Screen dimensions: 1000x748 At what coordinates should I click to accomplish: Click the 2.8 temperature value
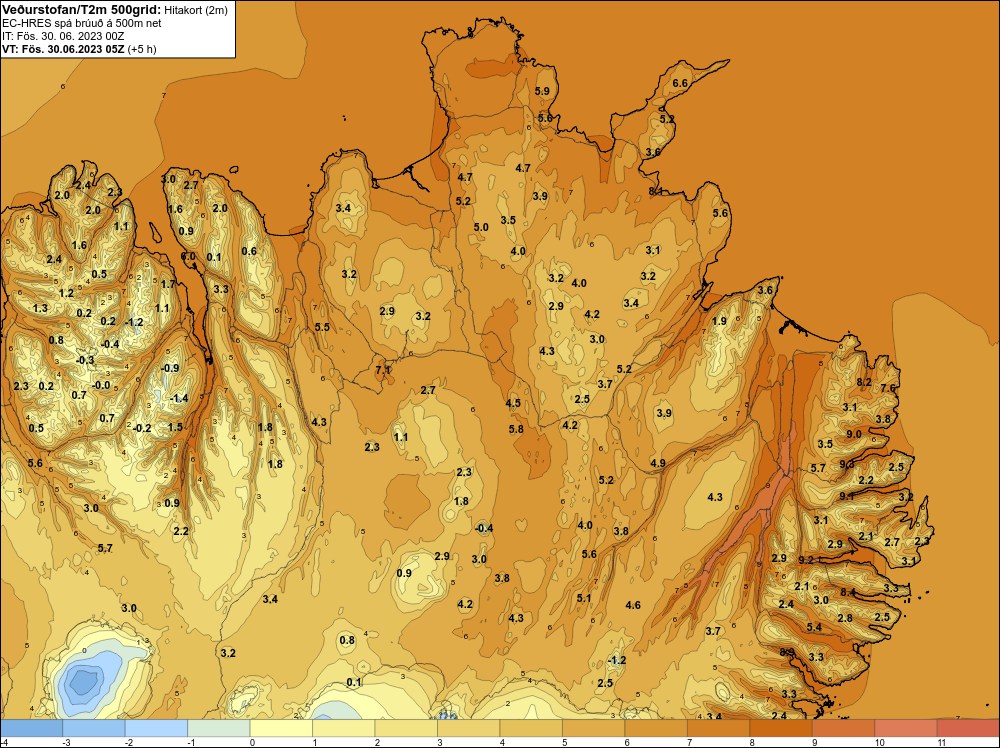click(x=845, y=618)
